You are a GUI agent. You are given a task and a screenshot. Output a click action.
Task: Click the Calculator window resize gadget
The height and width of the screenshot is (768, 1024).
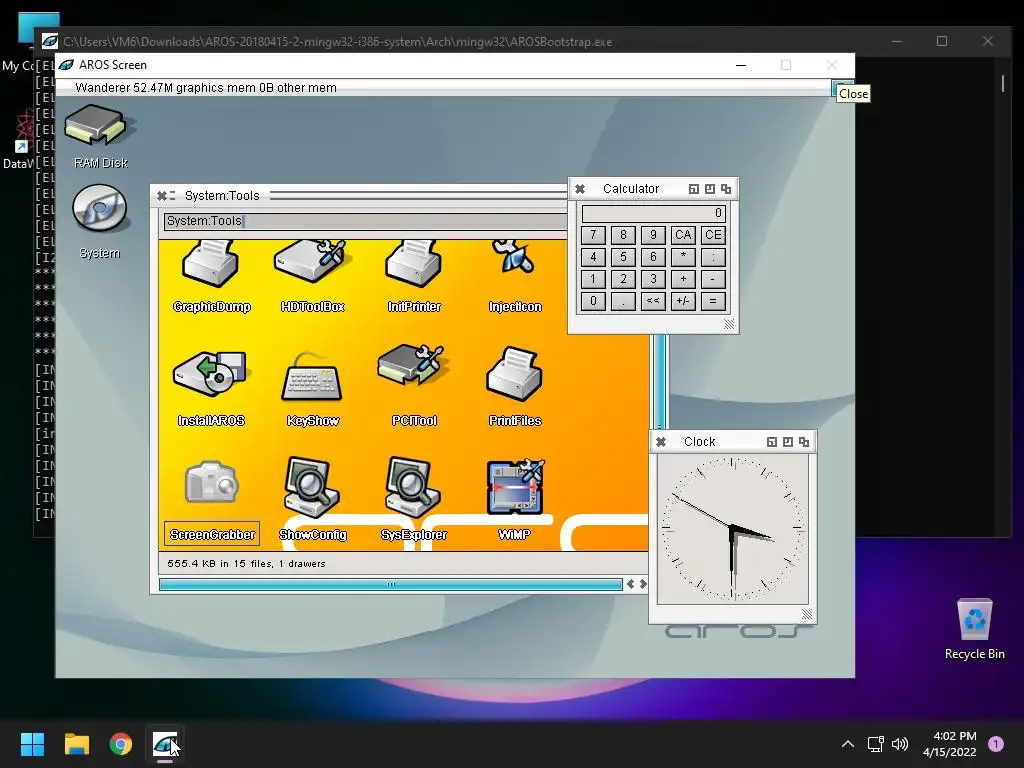[729, 324]
